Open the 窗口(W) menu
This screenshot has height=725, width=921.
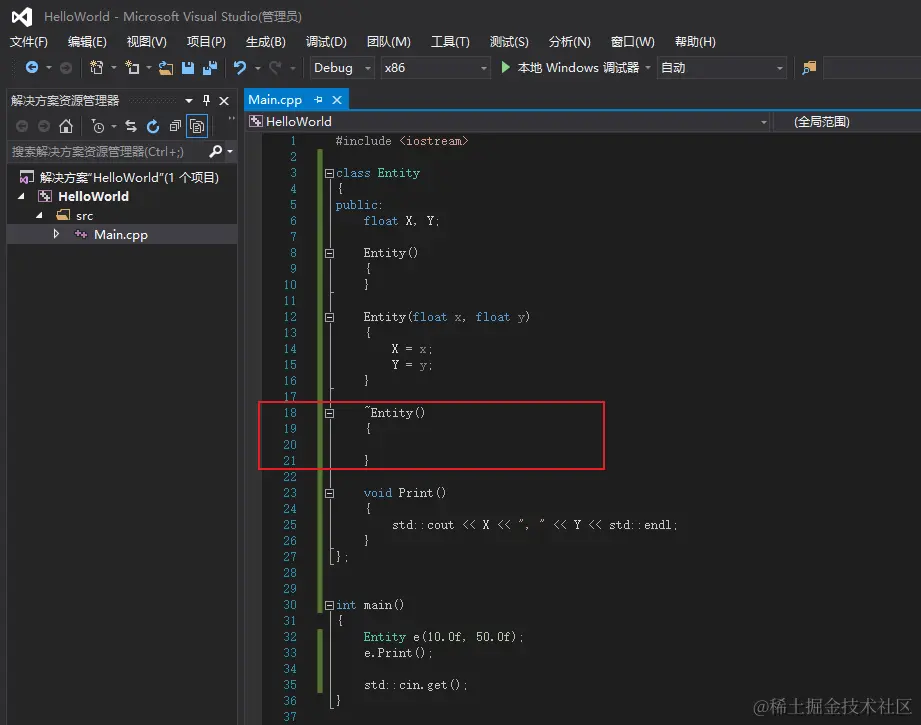click(x=633, y=42)
